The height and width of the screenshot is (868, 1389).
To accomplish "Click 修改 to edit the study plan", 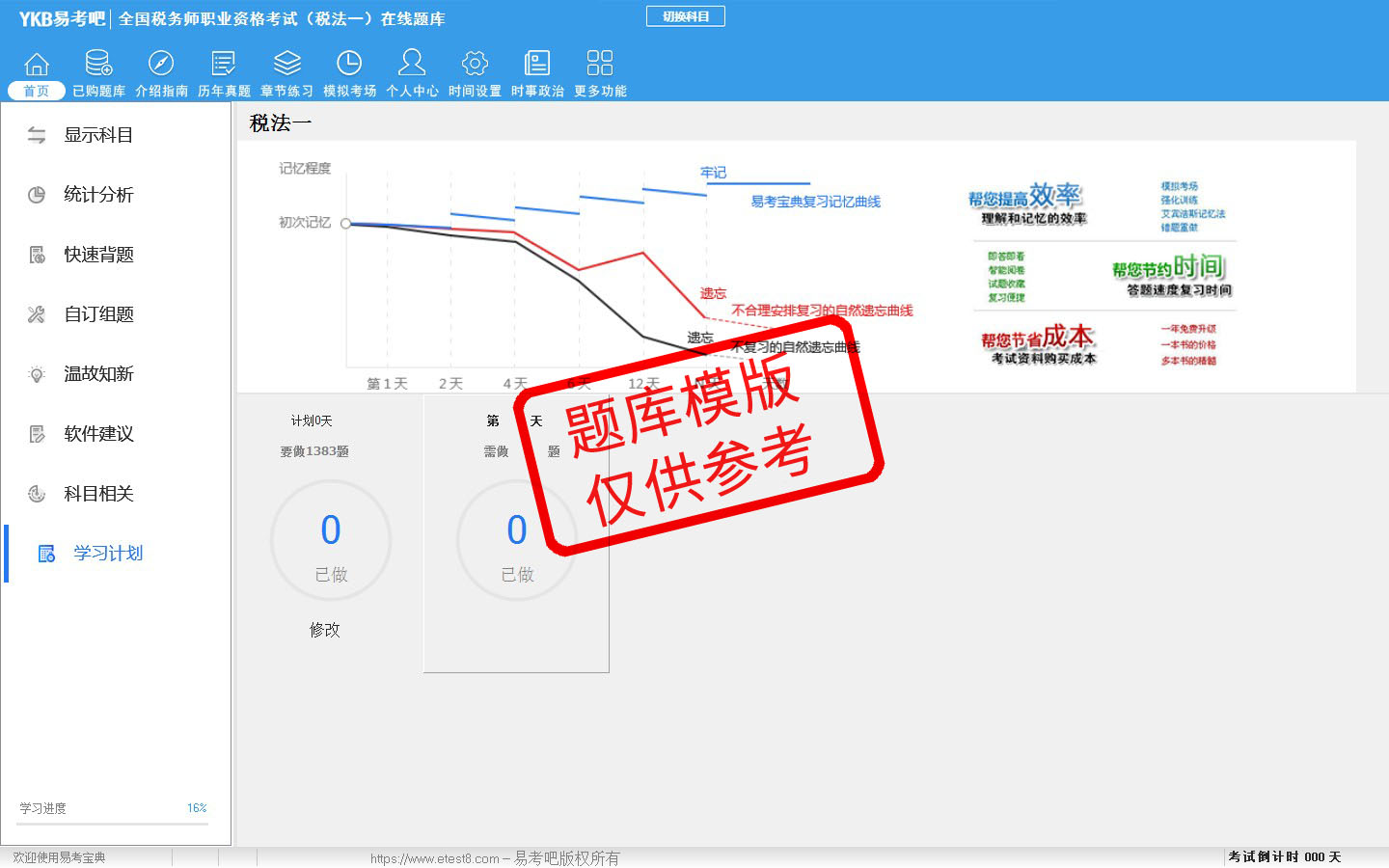I will pos(325,630).
